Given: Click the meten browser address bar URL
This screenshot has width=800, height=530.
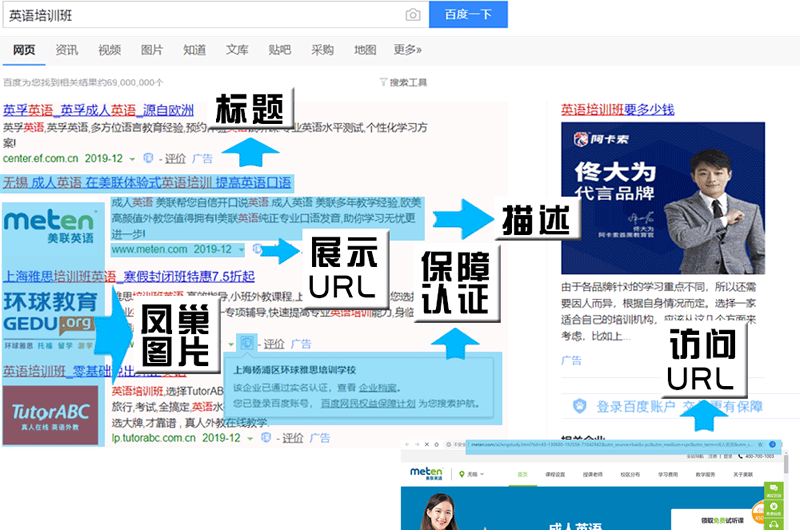Looking at the screenshot, I should (x=612, y=444).
